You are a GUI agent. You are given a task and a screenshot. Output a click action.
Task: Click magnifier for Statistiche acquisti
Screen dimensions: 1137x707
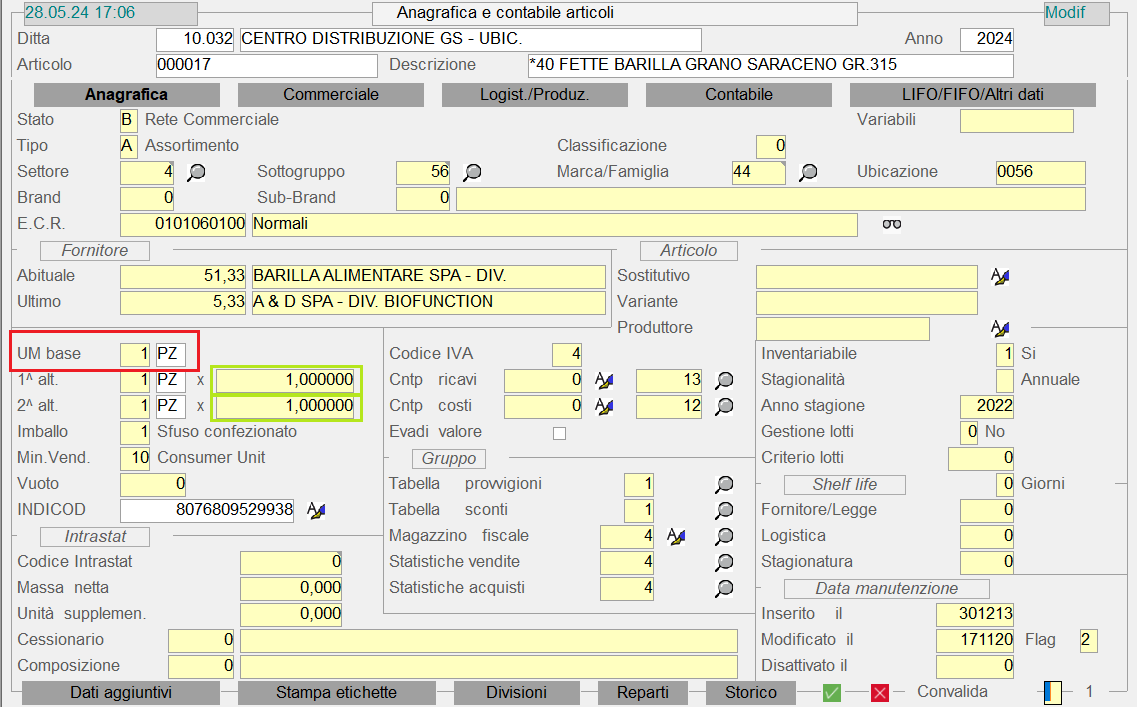pyautogui.click(x=724, y=589)
